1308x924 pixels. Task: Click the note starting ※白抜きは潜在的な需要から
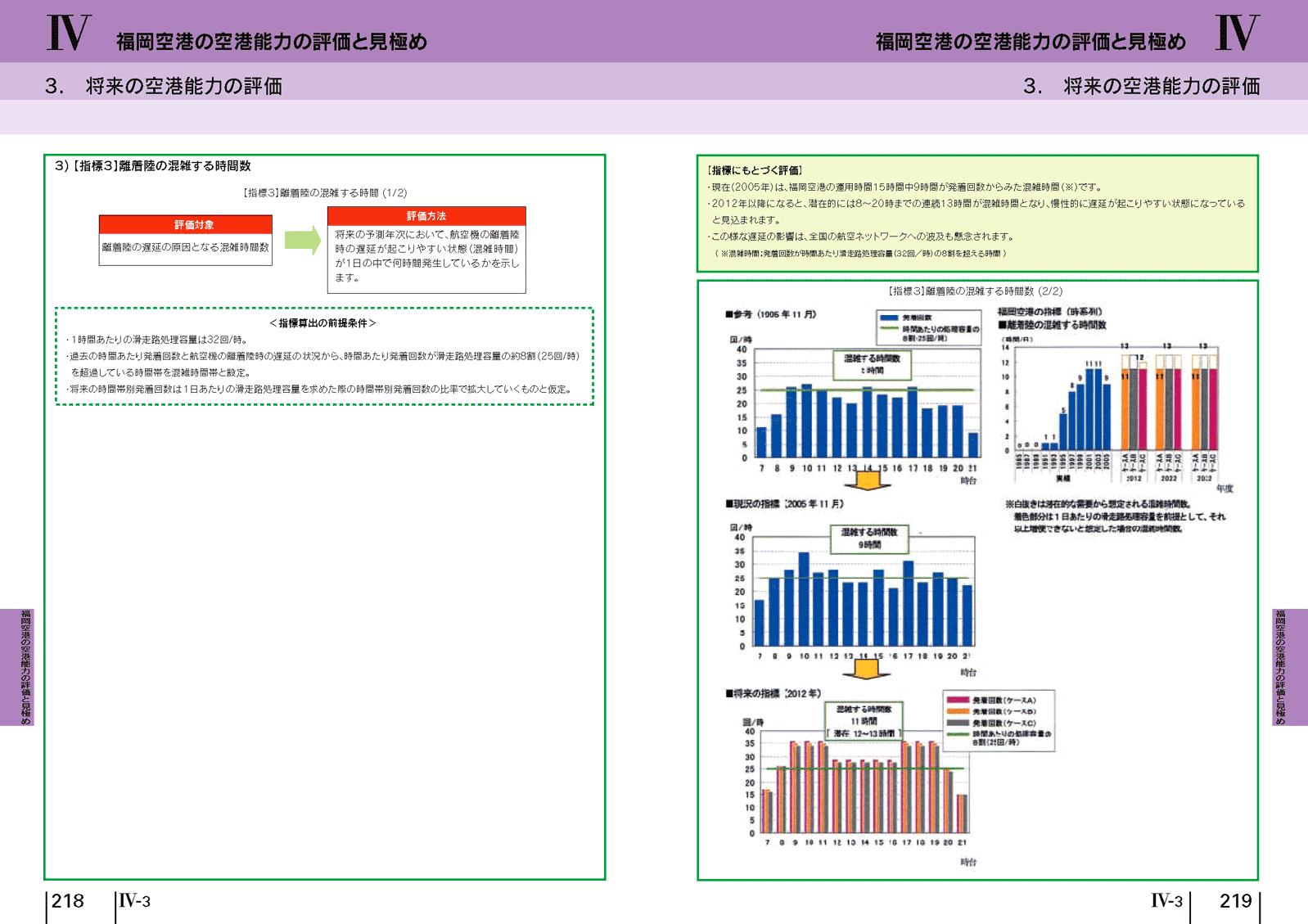click(x=1116, y=516)
